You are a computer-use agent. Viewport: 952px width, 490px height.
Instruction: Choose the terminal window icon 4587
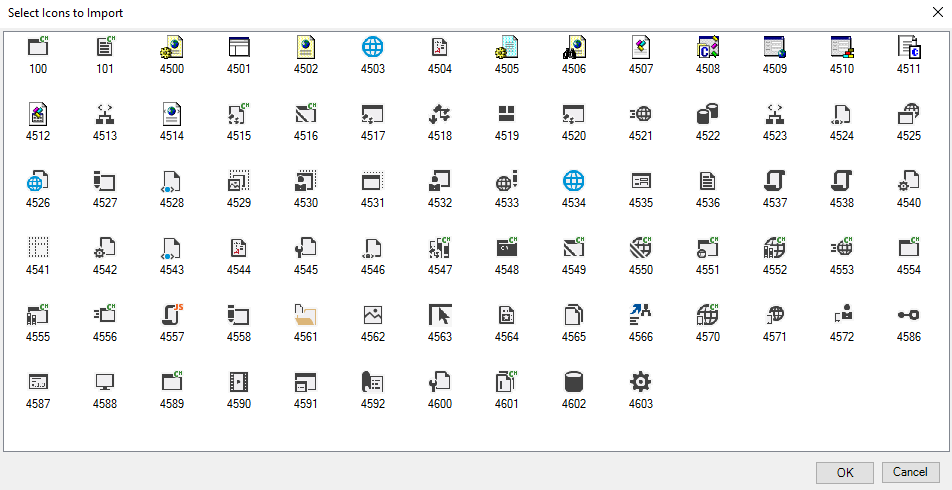[38, 381]
